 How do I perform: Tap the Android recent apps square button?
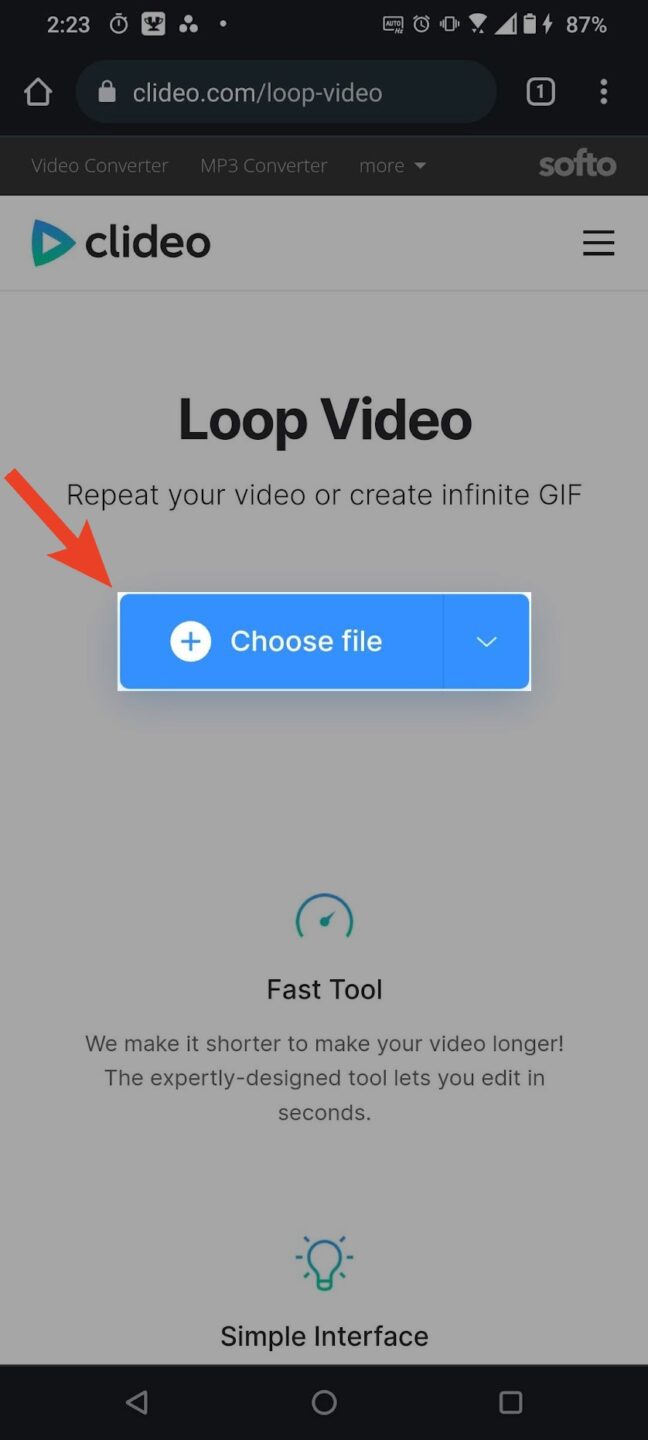click(510, 1402)
